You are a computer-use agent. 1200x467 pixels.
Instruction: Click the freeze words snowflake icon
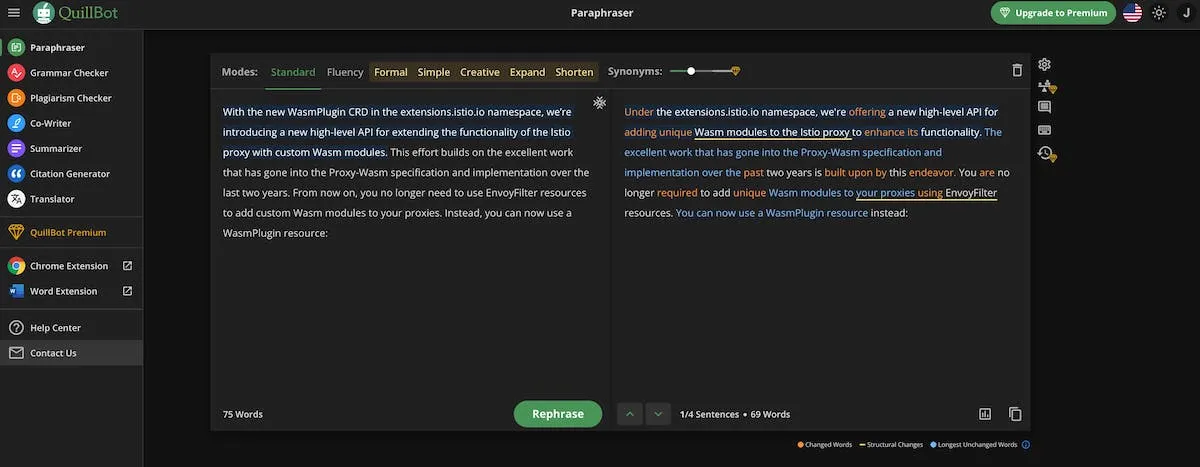[x=599, y=103]
